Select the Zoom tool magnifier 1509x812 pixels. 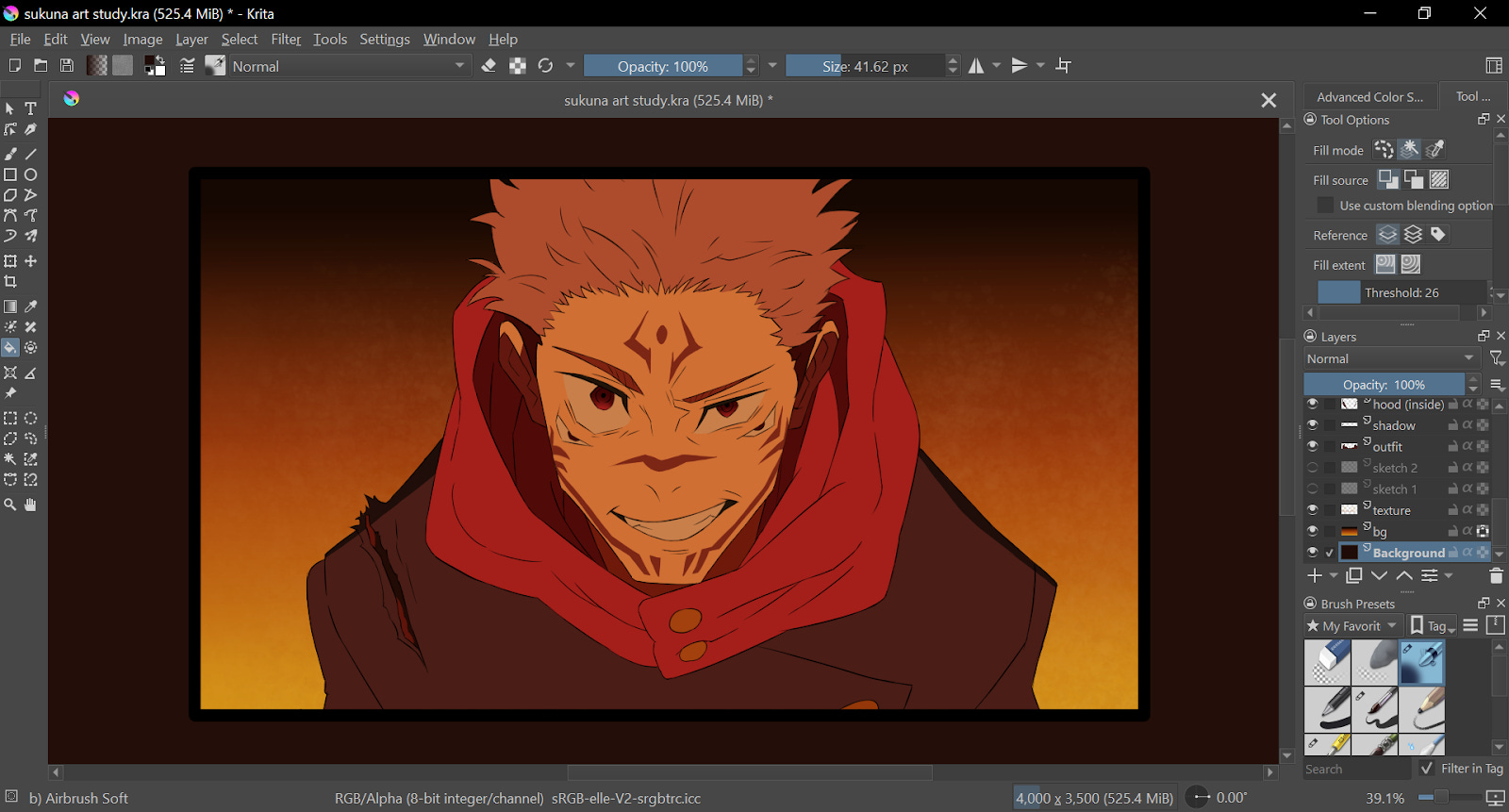coord(10,505)
